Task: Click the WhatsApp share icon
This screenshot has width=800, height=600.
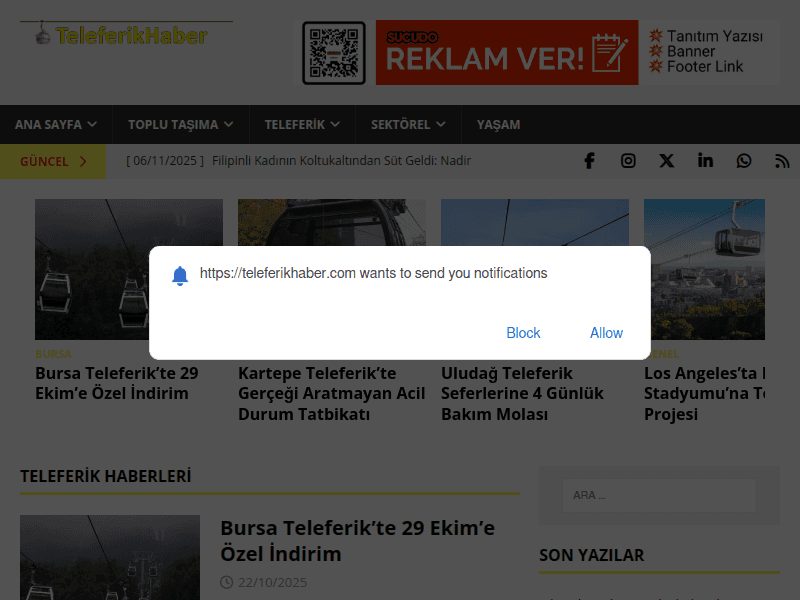Action: [x=744, y=160]
